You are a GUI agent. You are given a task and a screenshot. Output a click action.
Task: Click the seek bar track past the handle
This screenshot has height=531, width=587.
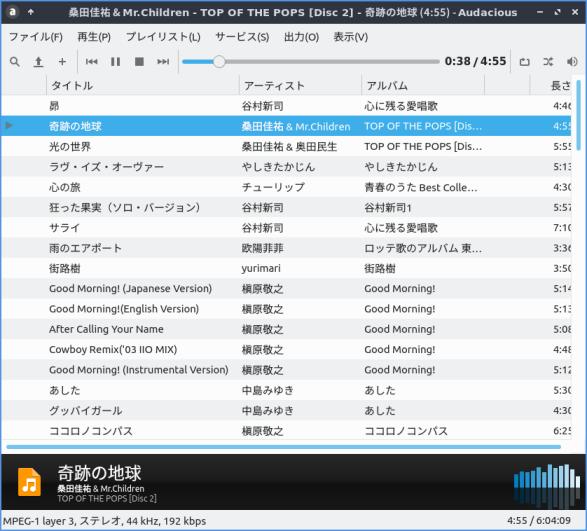tap(332, 61)
